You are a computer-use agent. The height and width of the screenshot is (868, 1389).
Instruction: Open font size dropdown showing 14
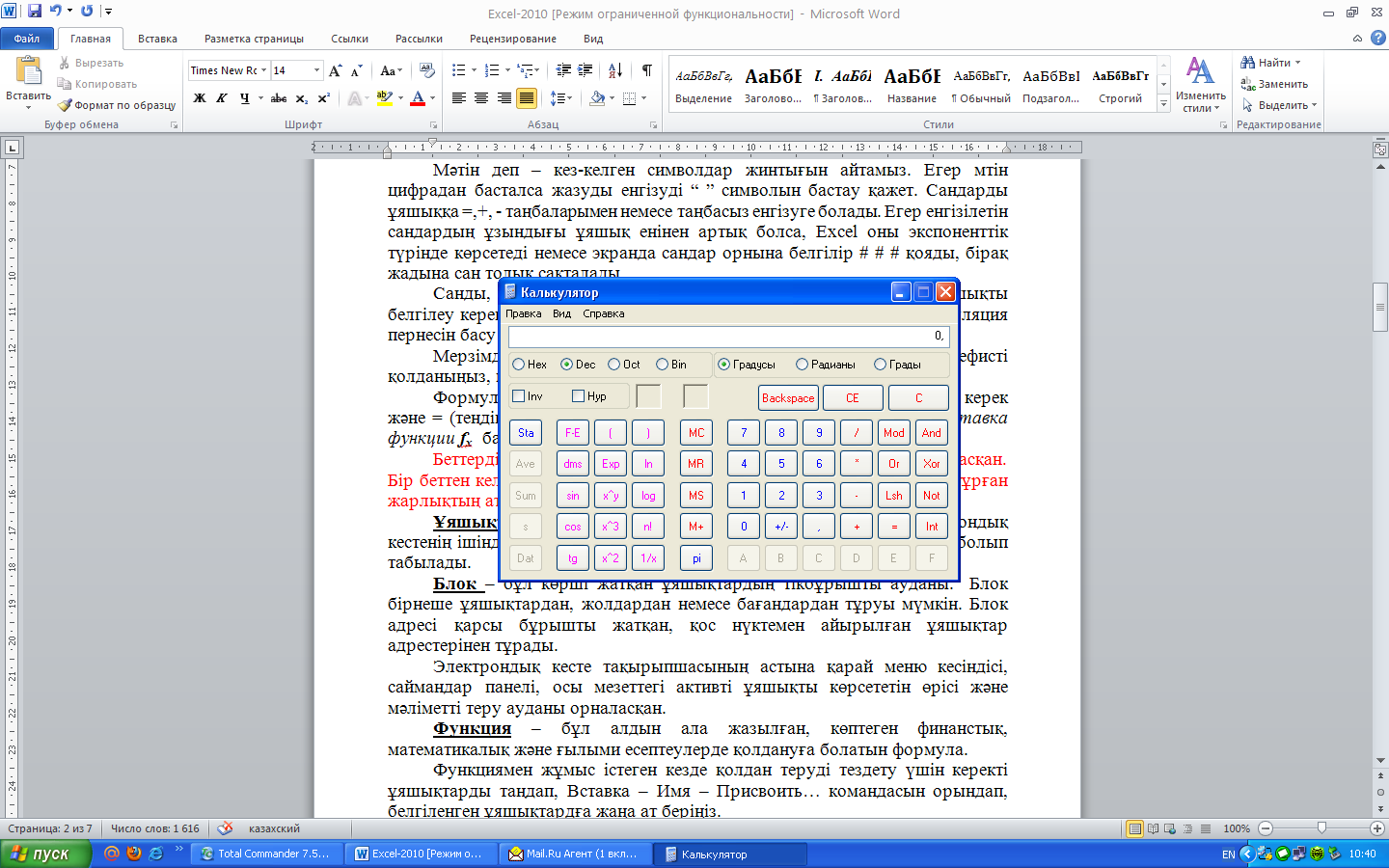[316, 70]
